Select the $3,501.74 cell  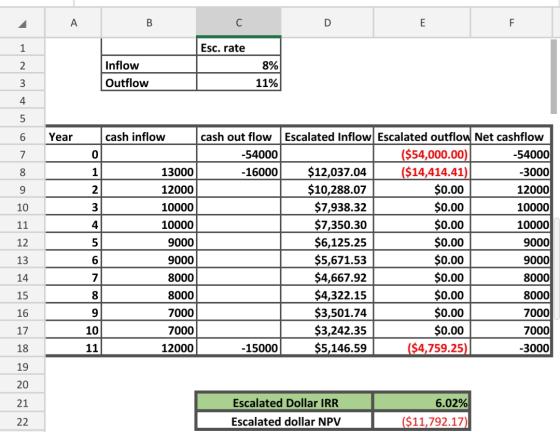tap(327, 313)
